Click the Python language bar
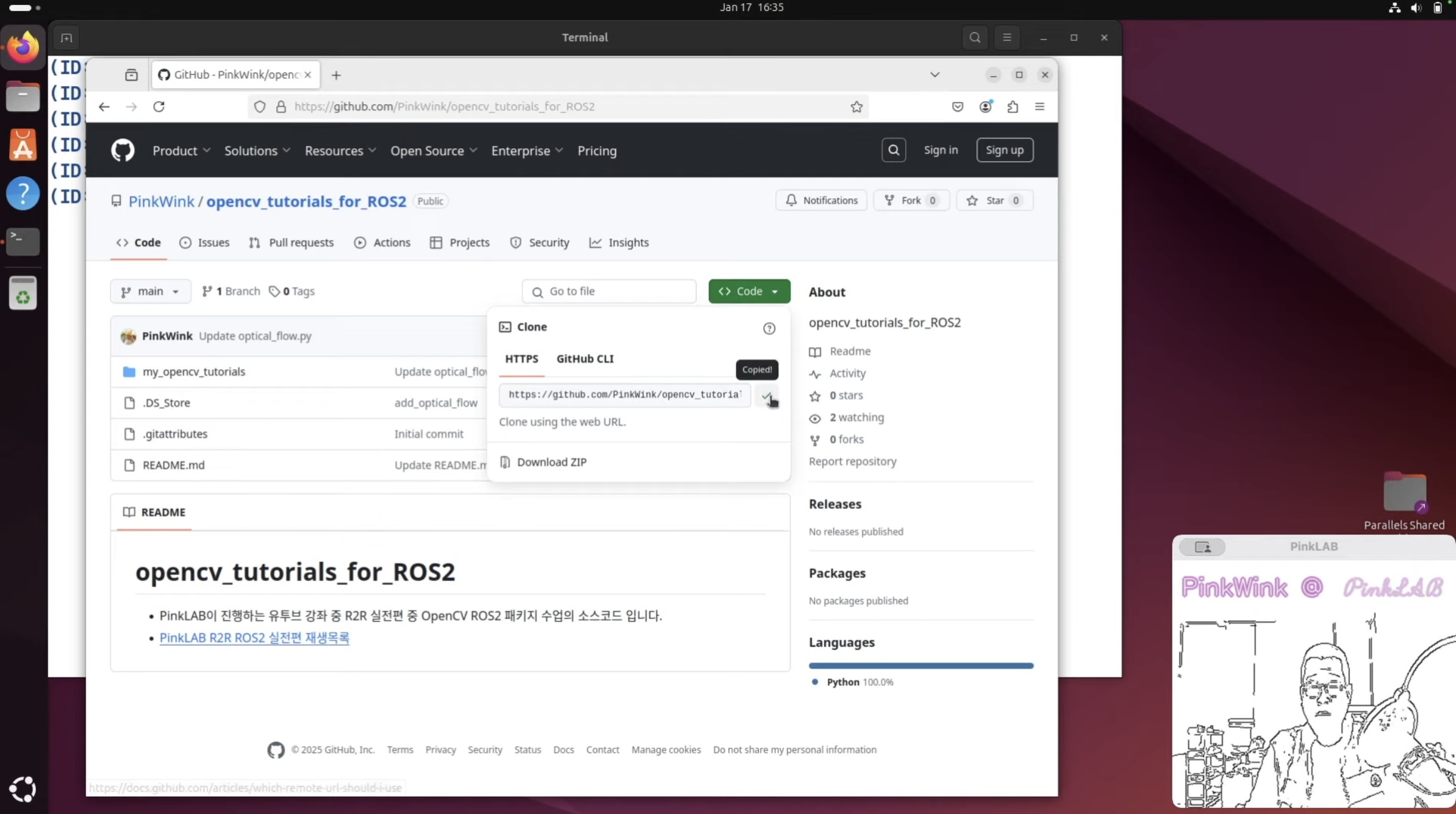This screenshot has width=1456, height=814. [x=920, y=666]
